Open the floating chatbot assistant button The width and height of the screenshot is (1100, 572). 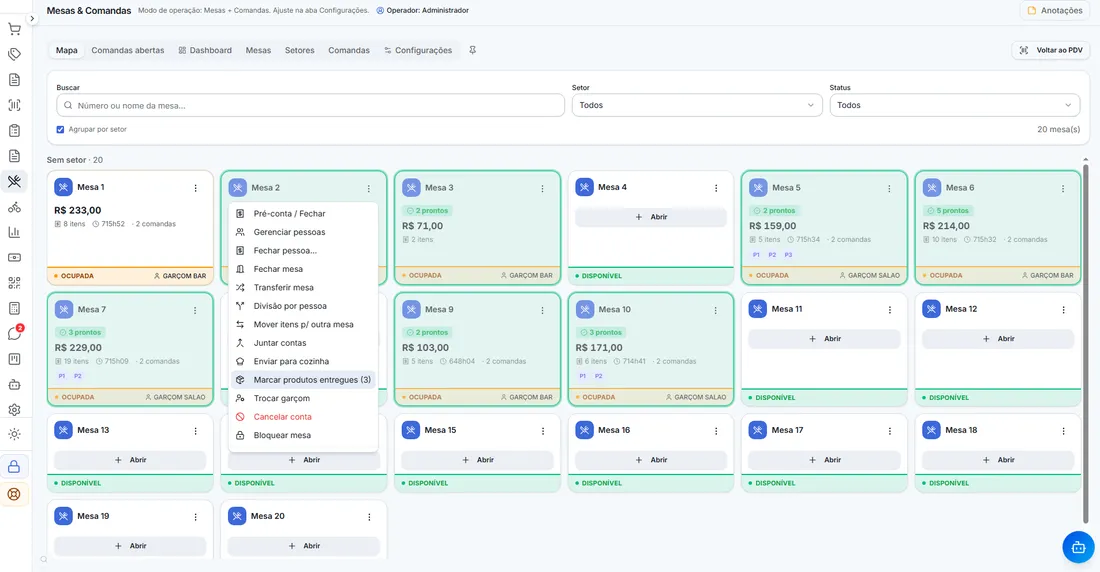point(1078,547)
